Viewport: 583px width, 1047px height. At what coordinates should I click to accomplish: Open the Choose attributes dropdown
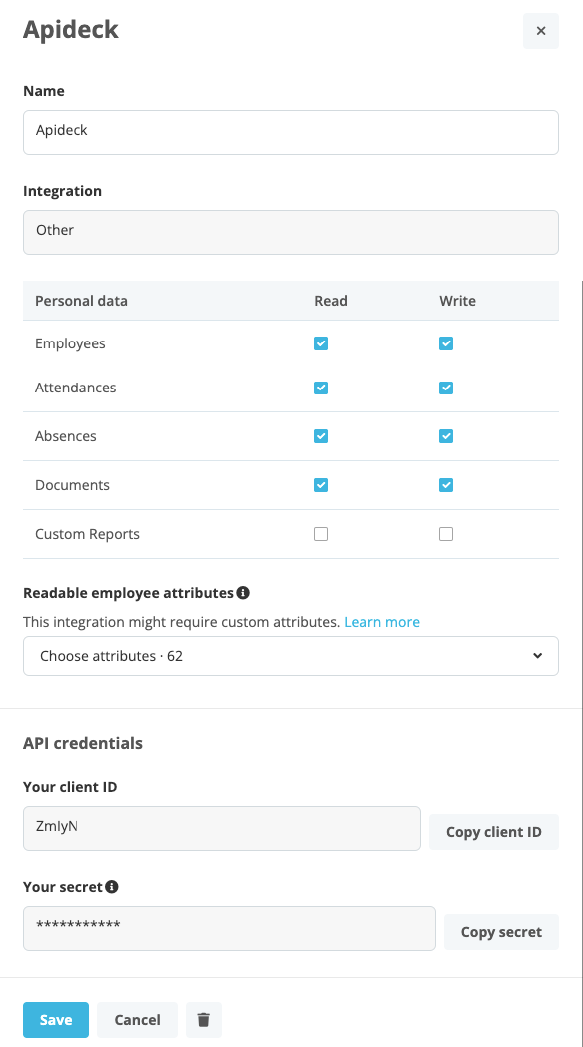pos(290,656)
